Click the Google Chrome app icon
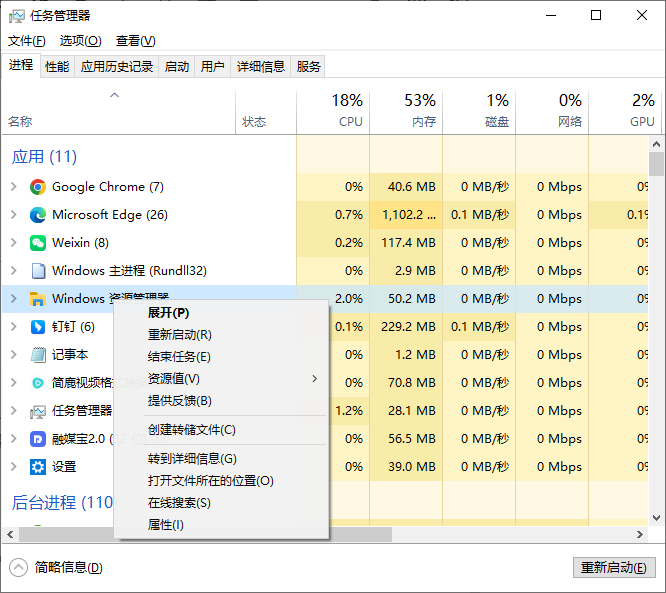Screen dimensions: 666x593 click(38, 187)
